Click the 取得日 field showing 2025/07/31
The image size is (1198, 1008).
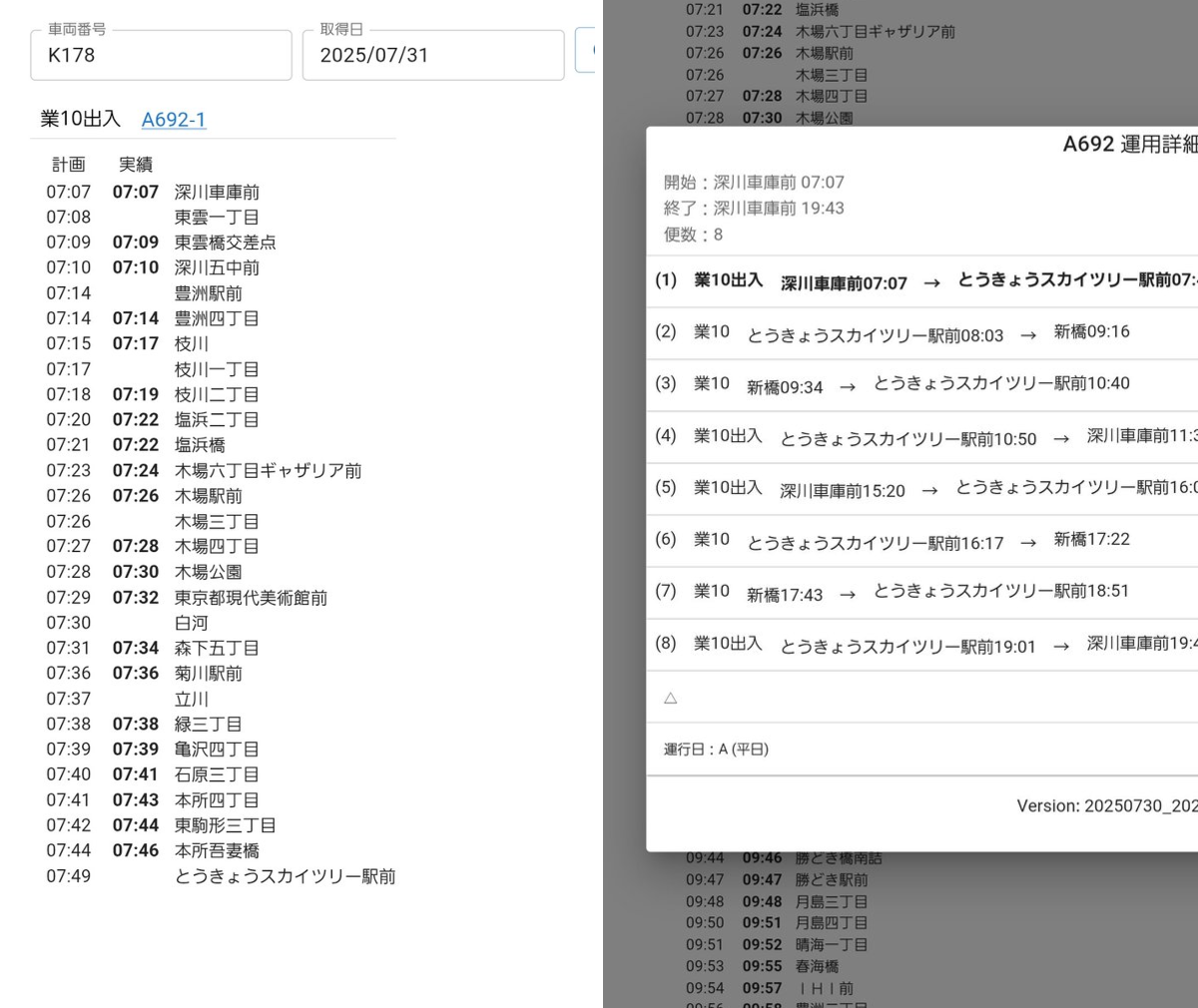pos(433,55)
